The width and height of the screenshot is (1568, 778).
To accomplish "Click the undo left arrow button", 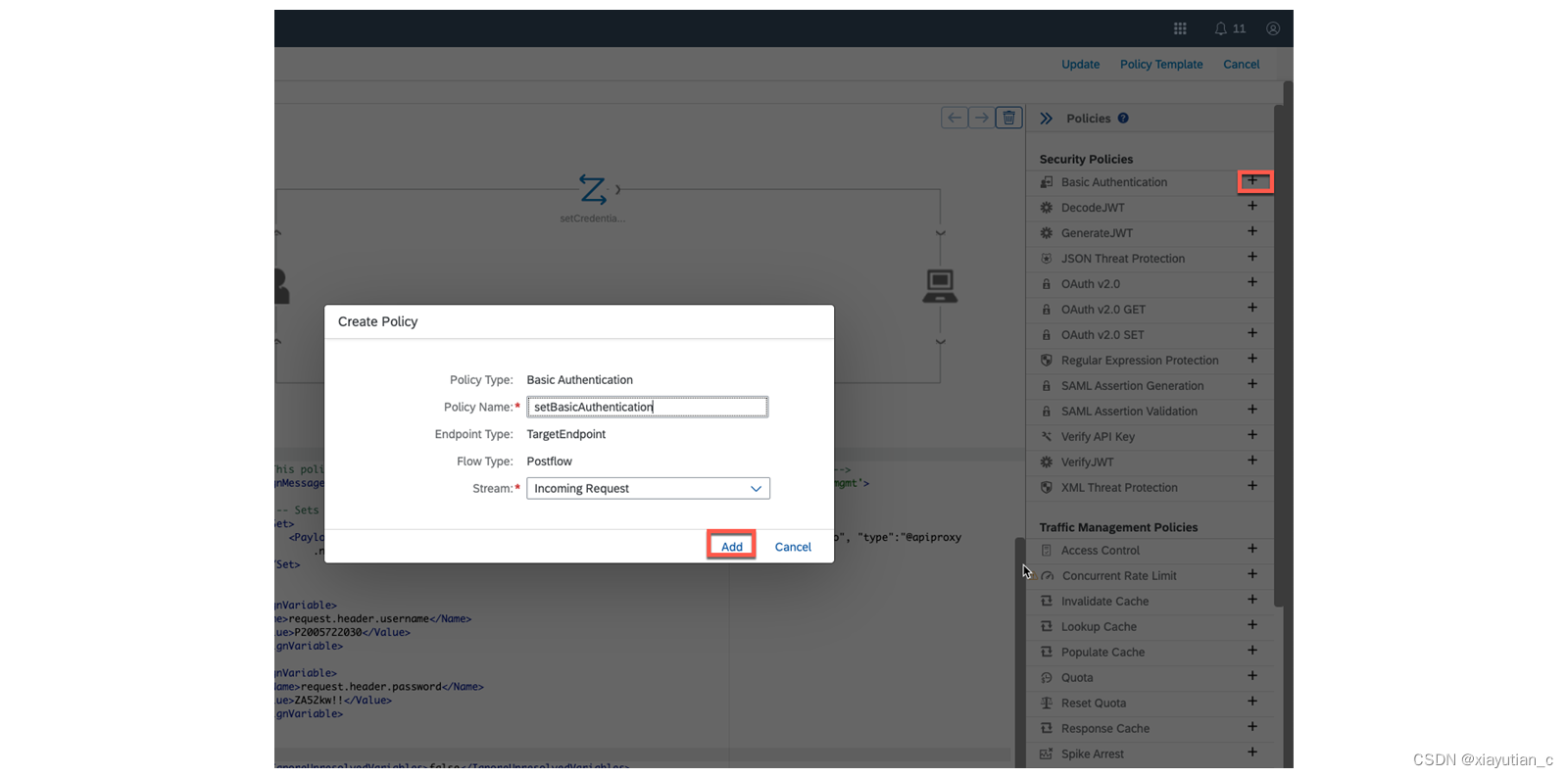I will 955,118.
